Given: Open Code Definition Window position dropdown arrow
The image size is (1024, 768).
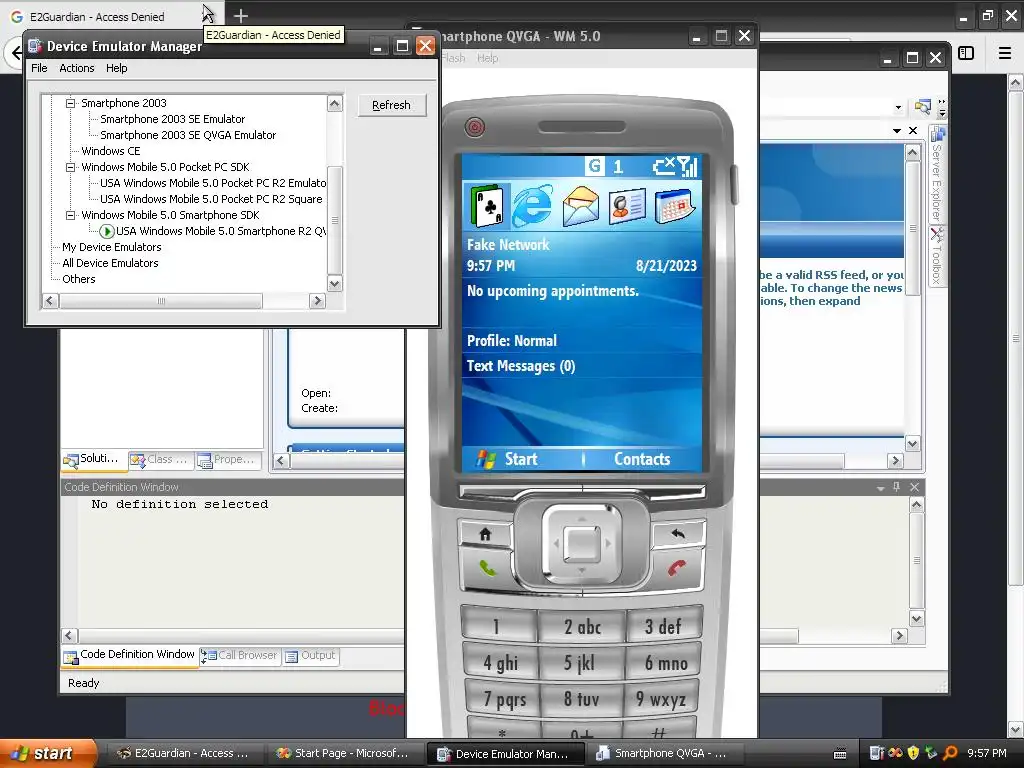Looking at the screenshot, I should pos(880,488).
